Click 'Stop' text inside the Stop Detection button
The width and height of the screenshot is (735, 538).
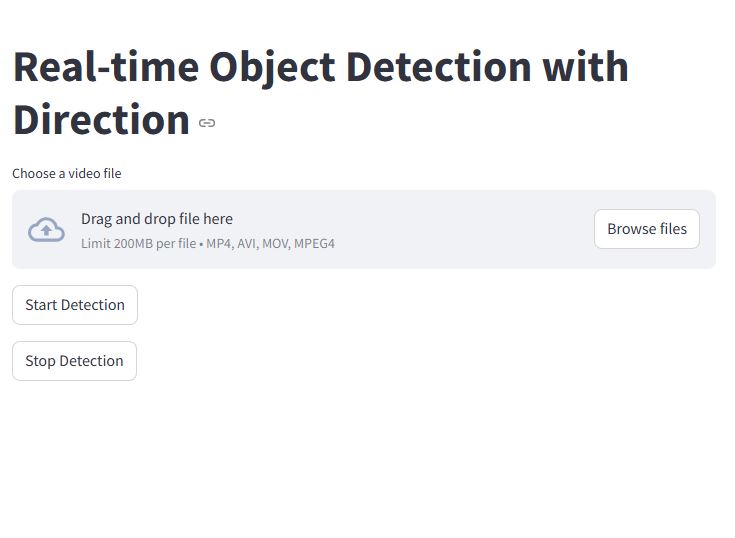40,361
